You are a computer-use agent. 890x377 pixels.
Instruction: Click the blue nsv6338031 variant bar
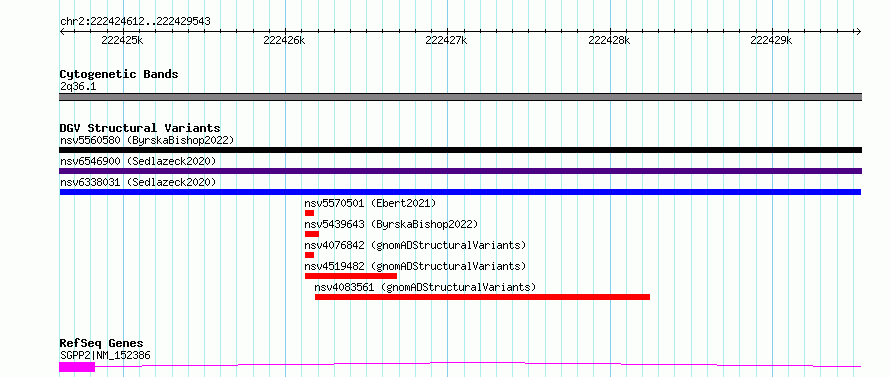(460, 192)
